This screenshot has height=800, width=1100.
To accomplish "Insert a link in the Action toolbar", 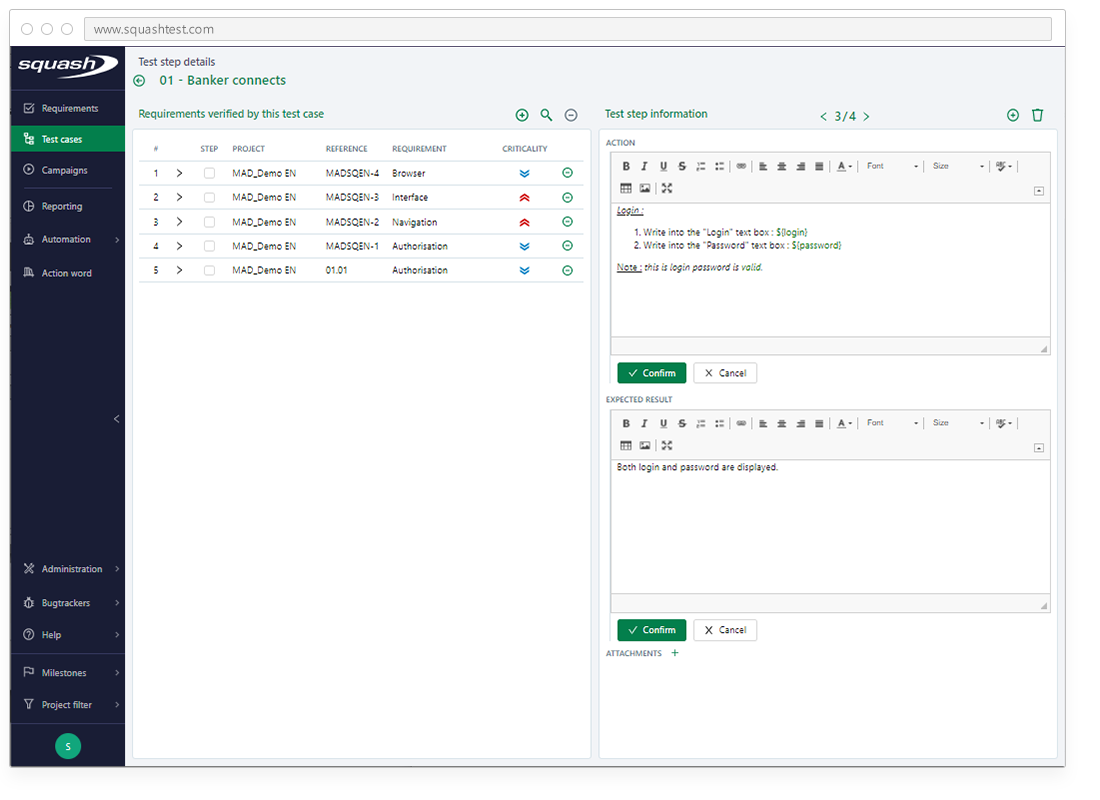I will pyautogui.click(x=740, y=166).
